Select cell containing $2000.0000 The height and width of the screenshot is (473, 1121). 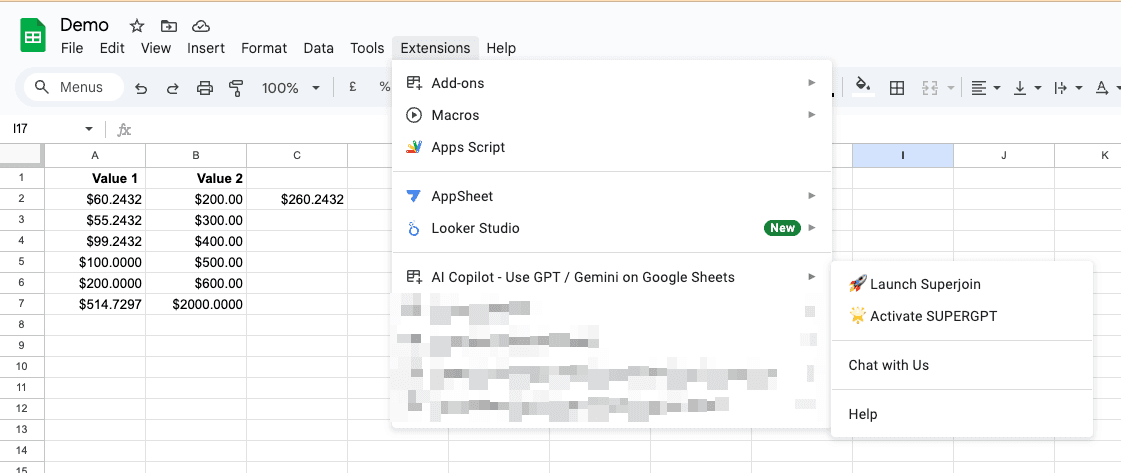pyautogui.click(x=196, y=304)
